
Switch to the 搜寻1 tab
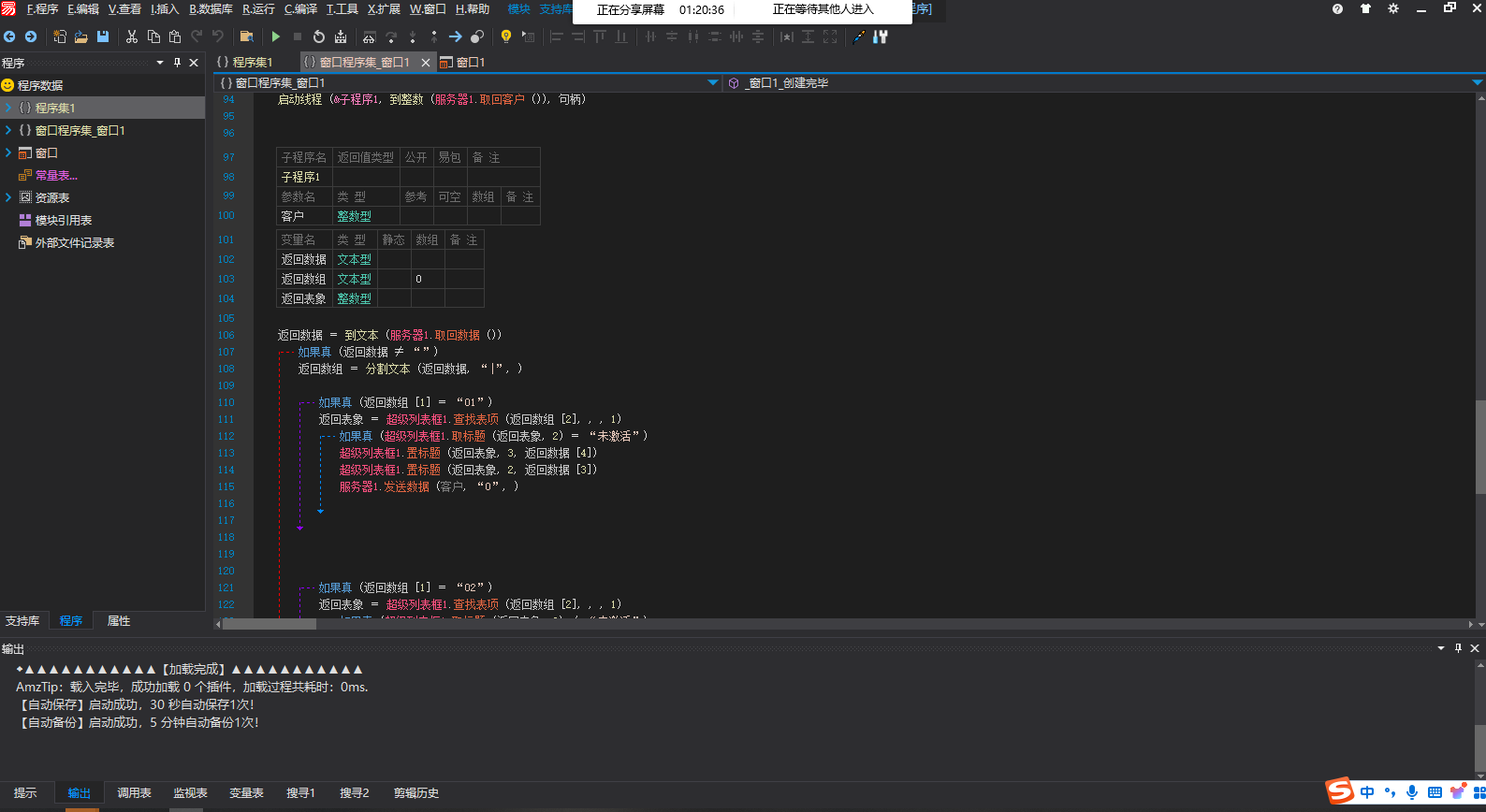(x=300, y=793)
